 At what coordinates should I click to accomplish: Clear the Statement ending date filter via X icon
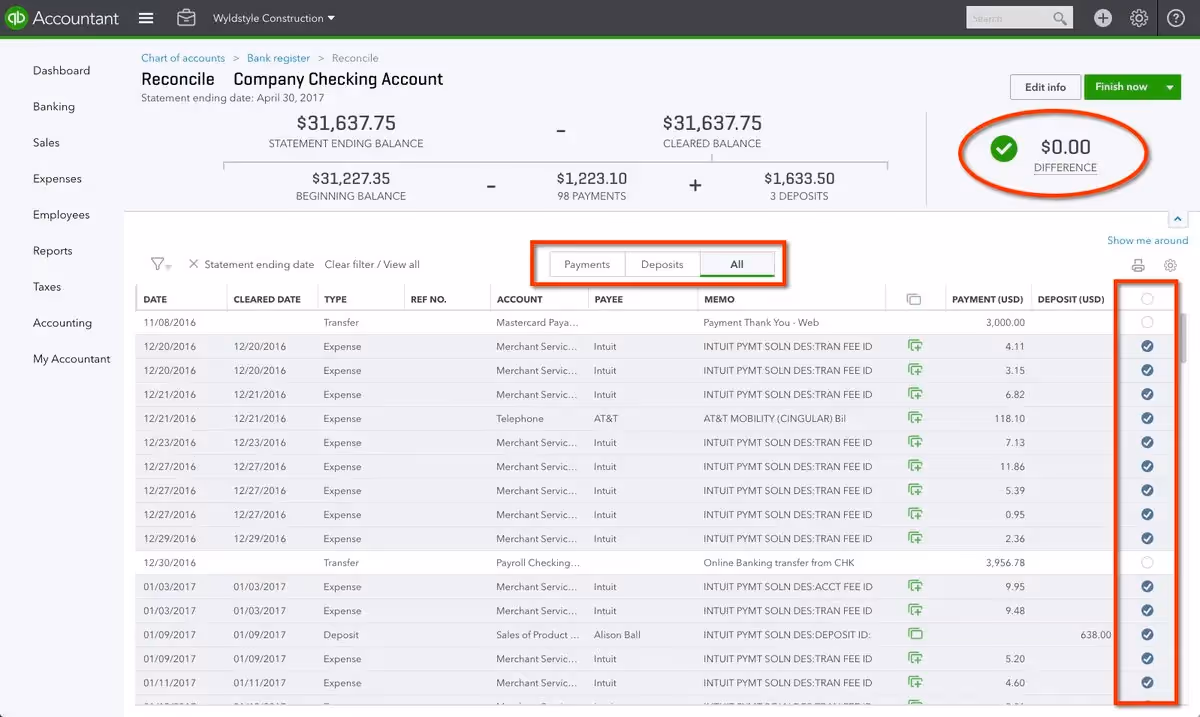click(x=194, y=265)
